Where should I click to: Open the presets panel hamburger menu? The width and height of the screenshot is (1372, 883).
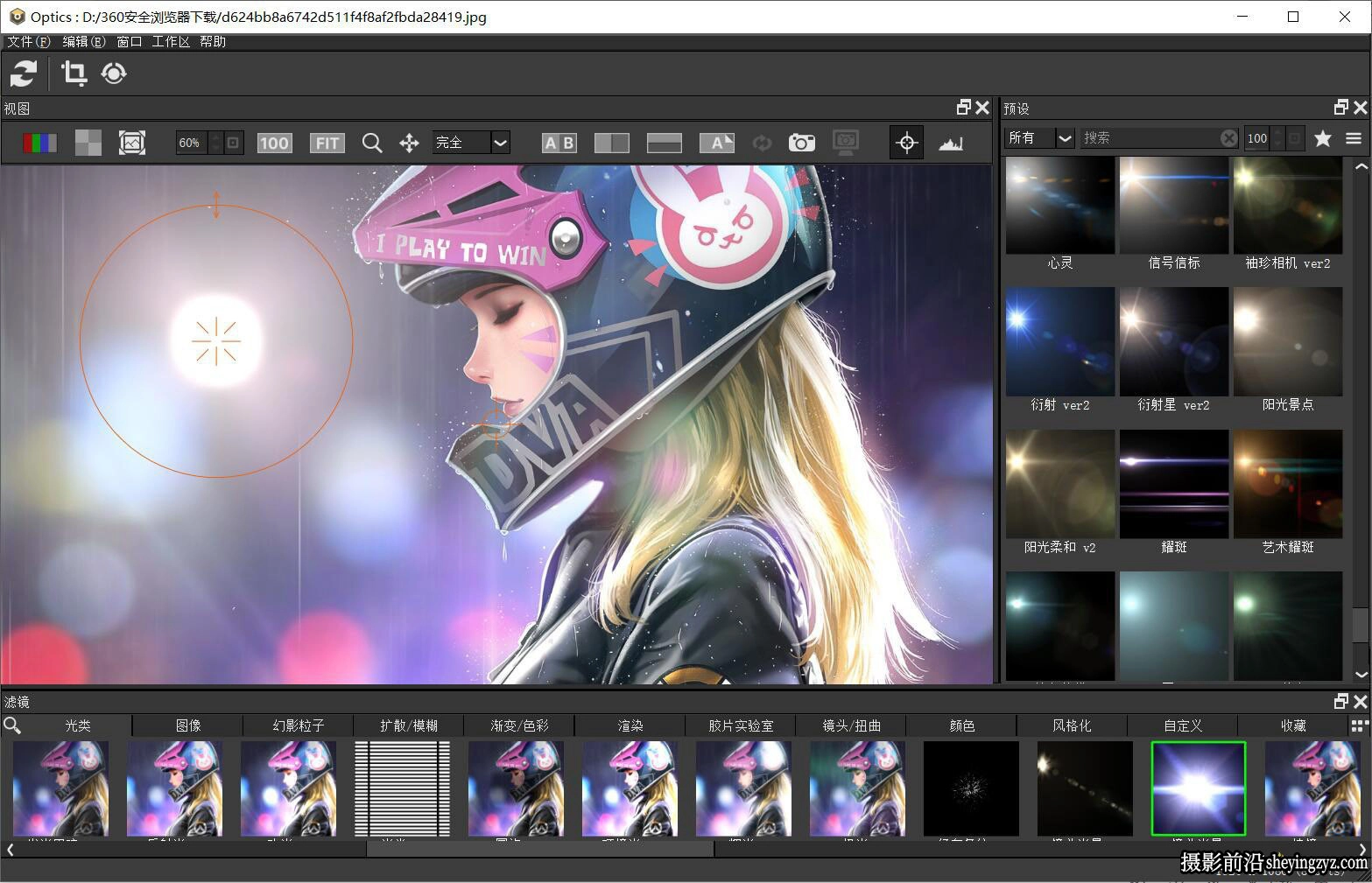coord(1354,137)
